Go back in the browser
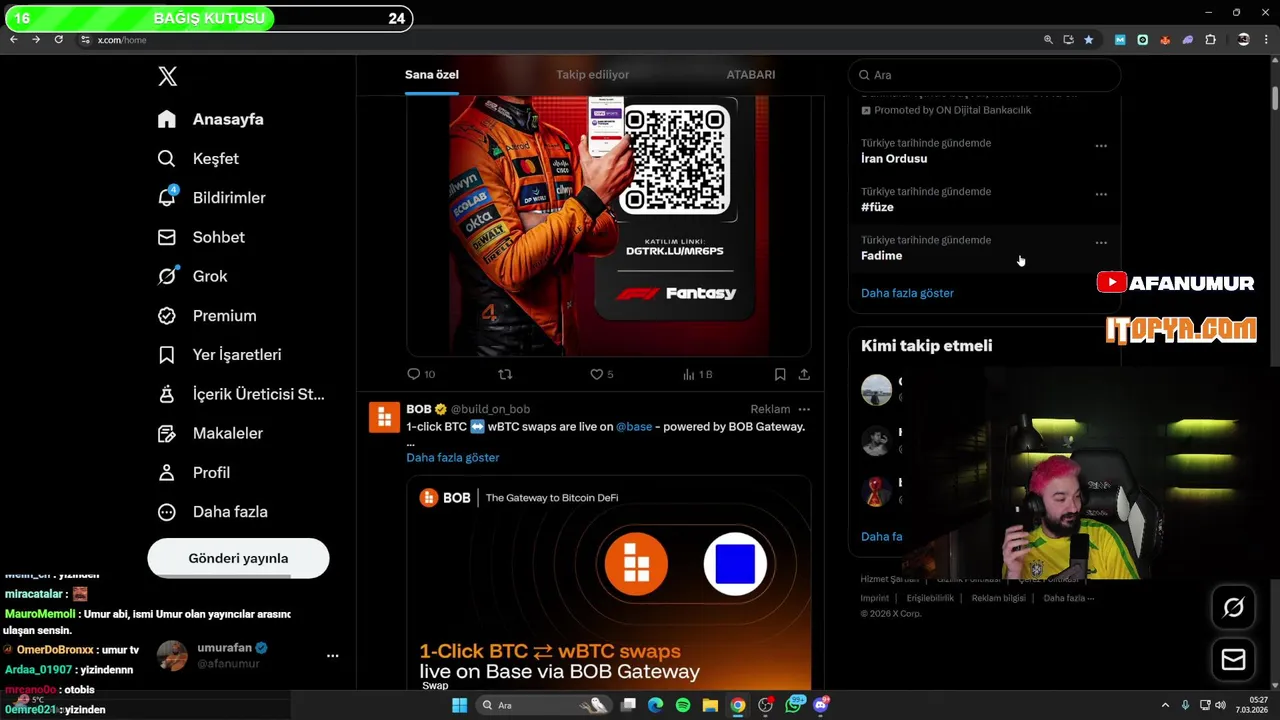This screenshot has width=1280, height=720. (13, 40)
